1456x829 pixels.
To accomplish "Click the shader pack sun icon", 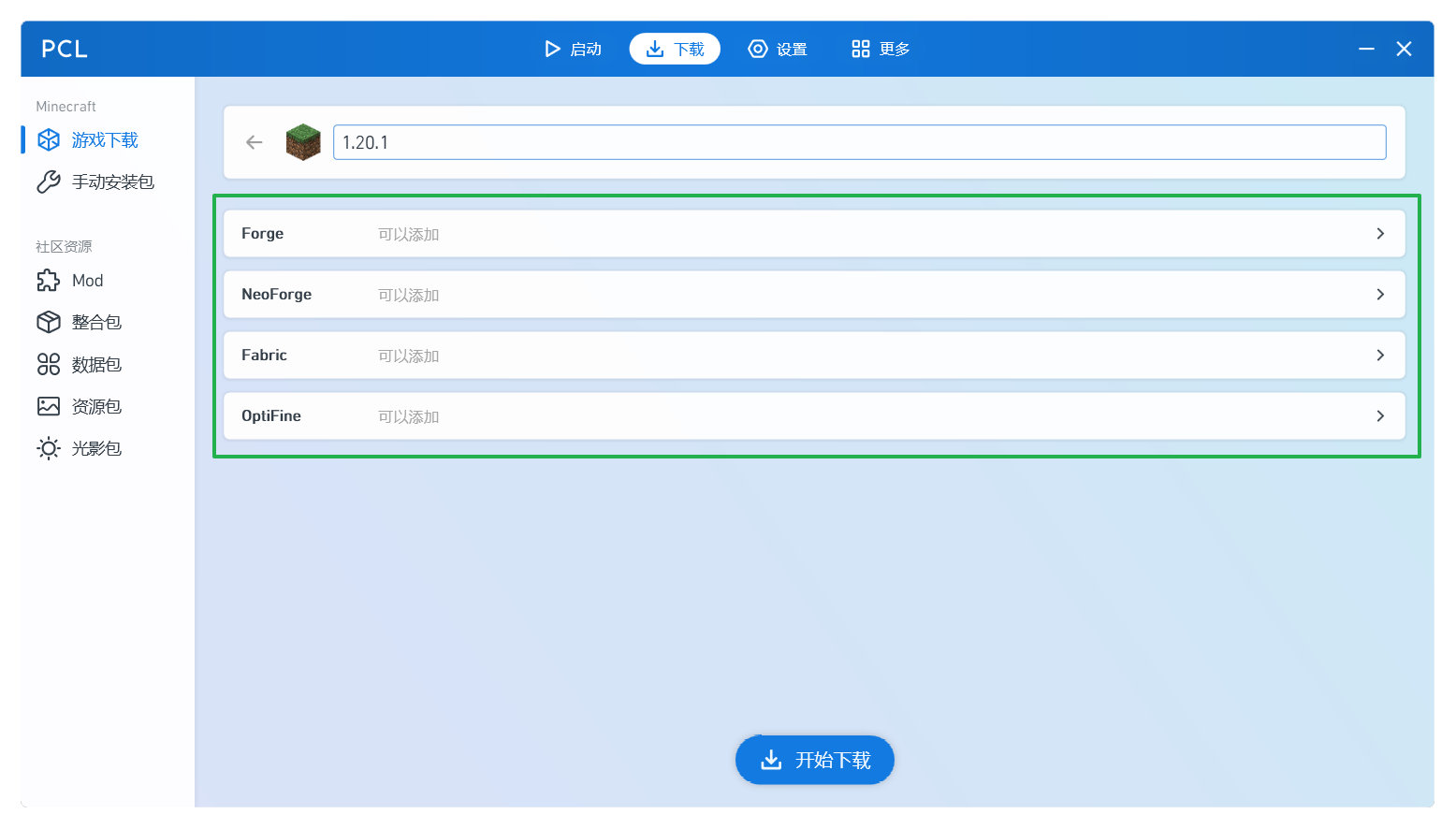I will tap(49, 448).
